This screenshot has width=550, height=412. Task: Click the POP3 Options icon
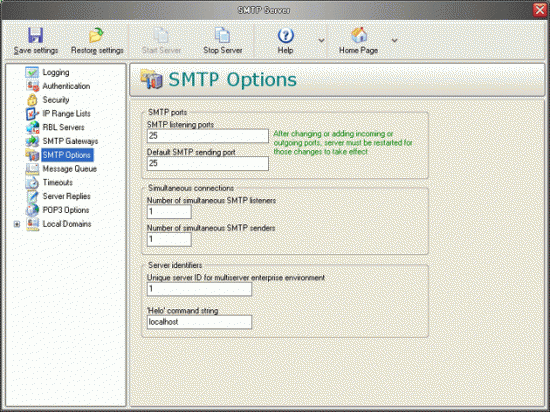click(x=32, y=210)
